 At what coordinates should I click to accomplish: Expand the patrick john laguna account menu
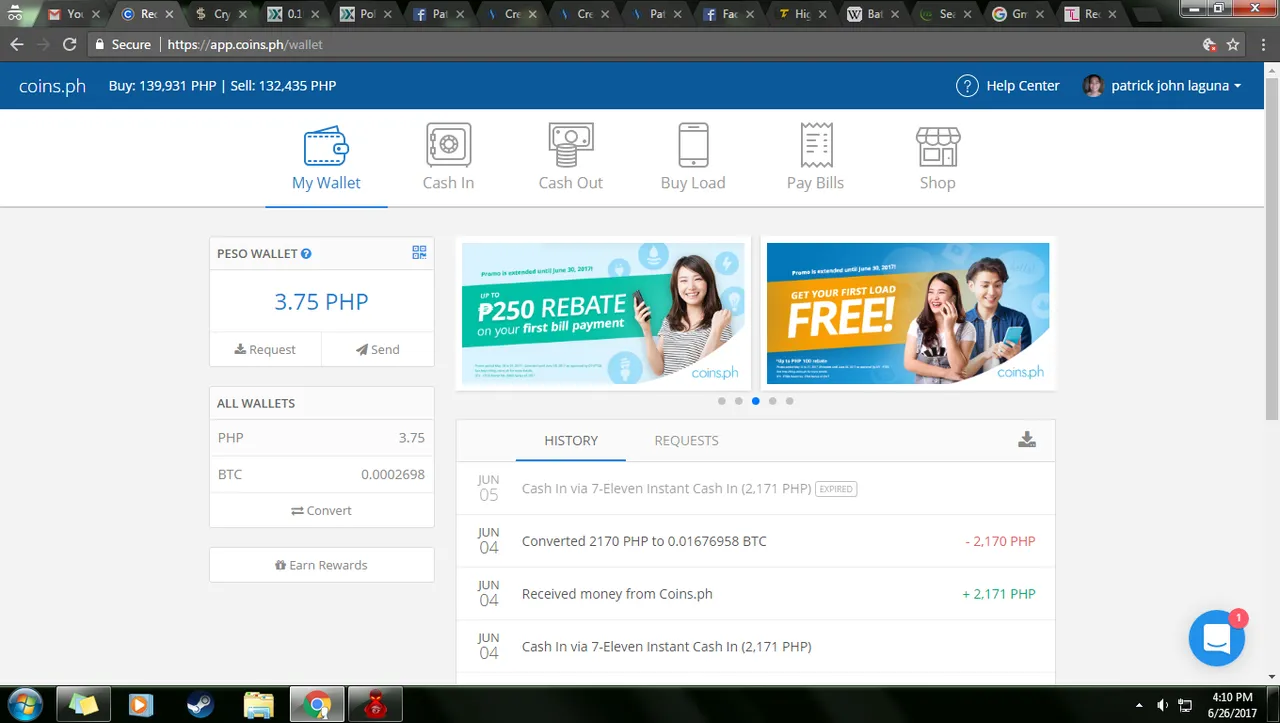(1165, 86)
